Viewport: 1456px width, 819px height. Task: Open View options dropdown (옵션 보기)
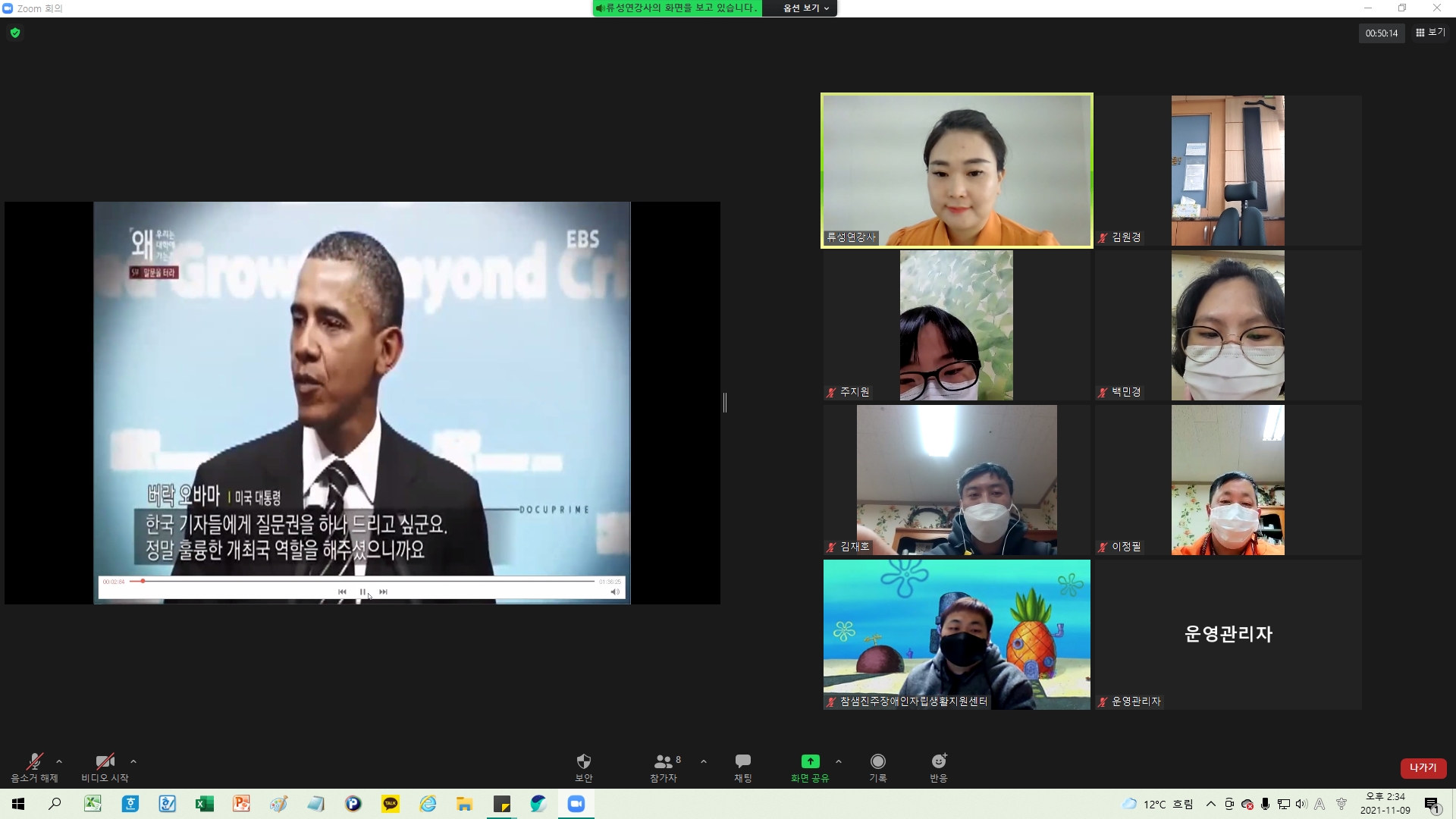(805, 8)
